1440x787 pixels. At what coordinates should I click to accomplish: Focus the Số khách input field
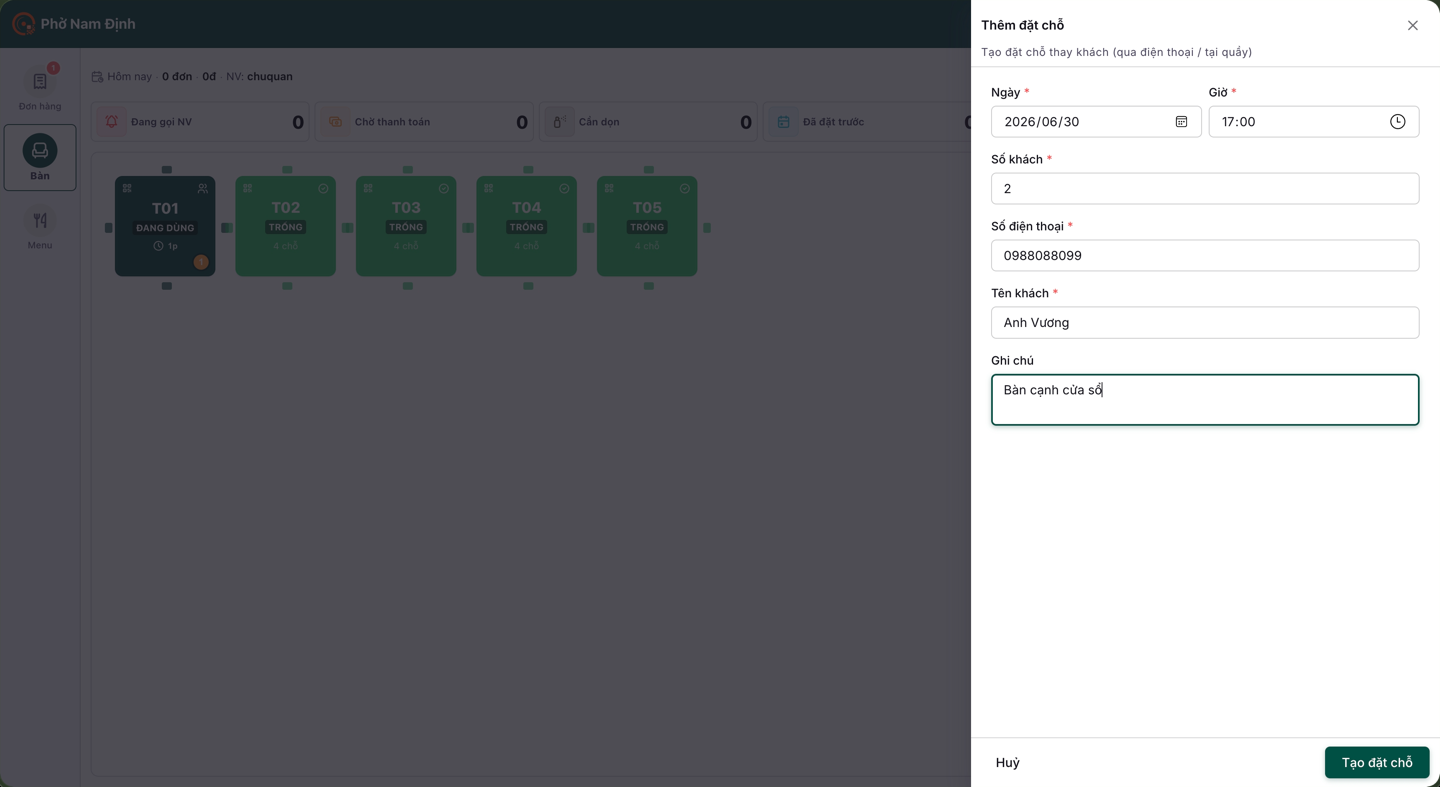click(1205, 189)
